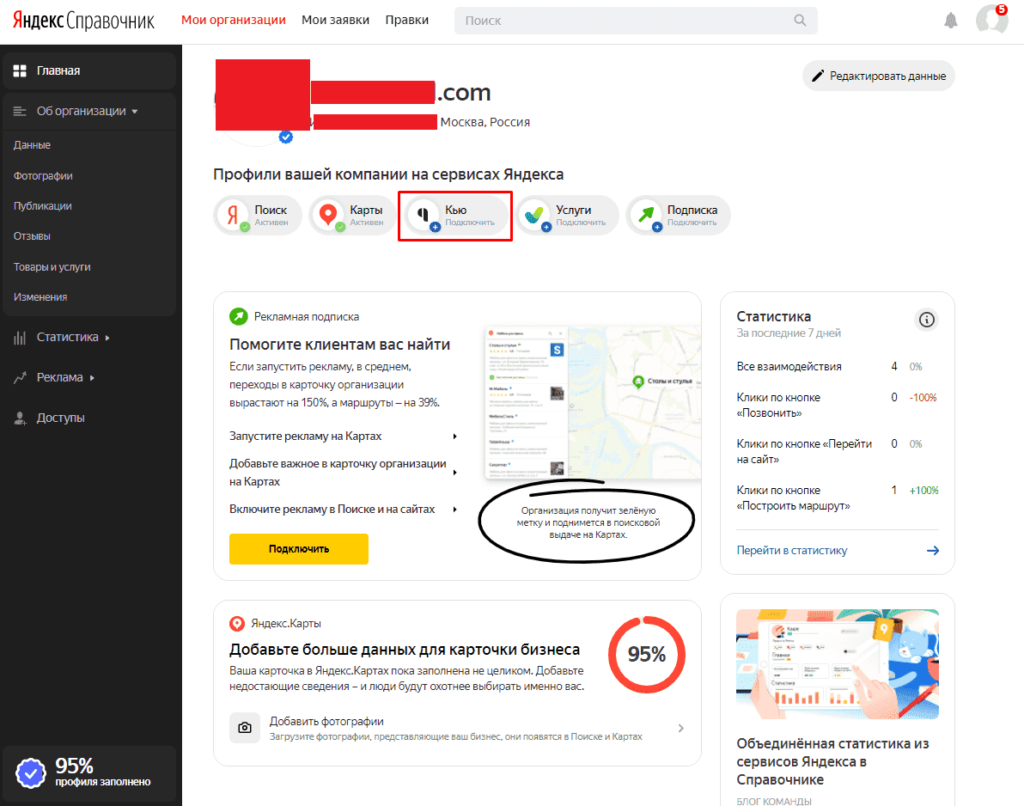Click the Все взаимодействия statistics row

tap(837, 366)
